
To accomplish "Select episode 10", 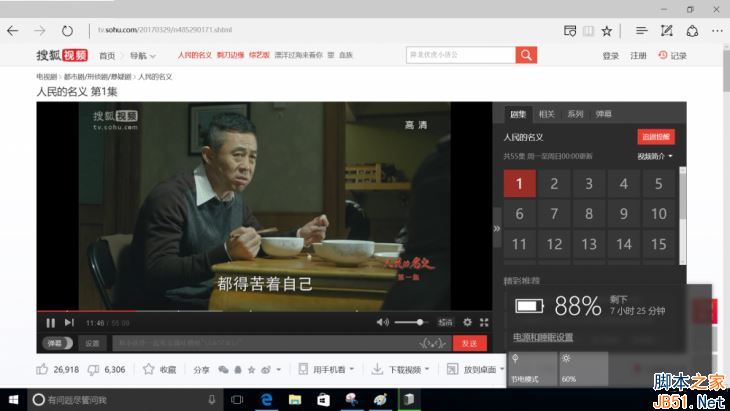I will pyautogui.click(x=658, y=214).
